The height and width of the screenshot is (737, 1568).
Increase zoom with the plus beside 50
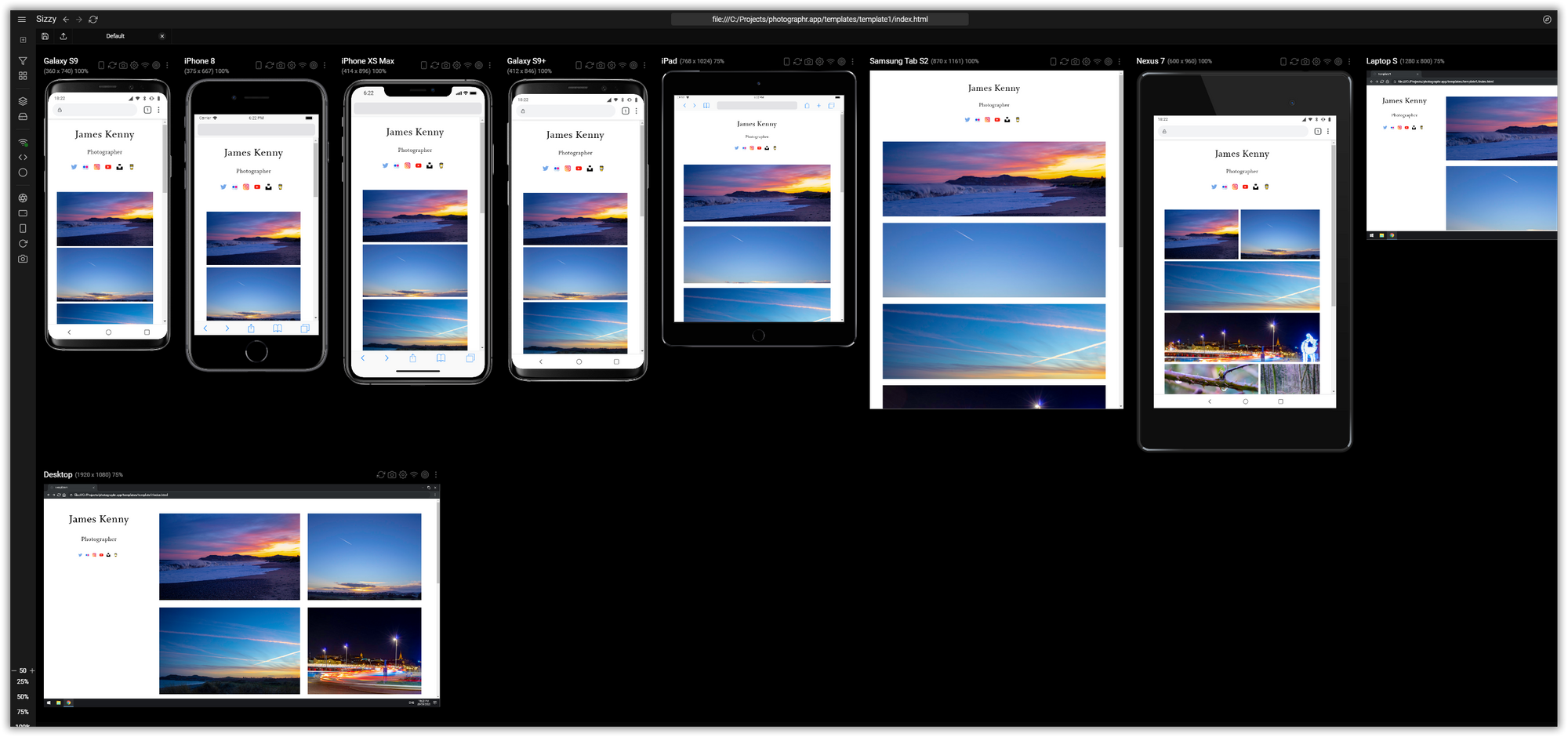(x=32, y=670)
